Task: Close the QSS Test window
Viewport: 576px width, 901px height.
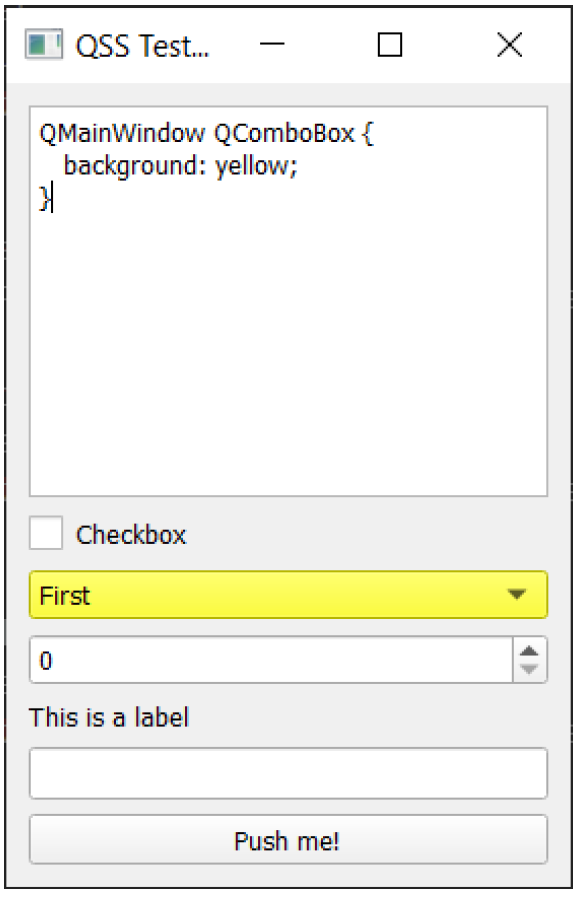Action: coord(509,44)
